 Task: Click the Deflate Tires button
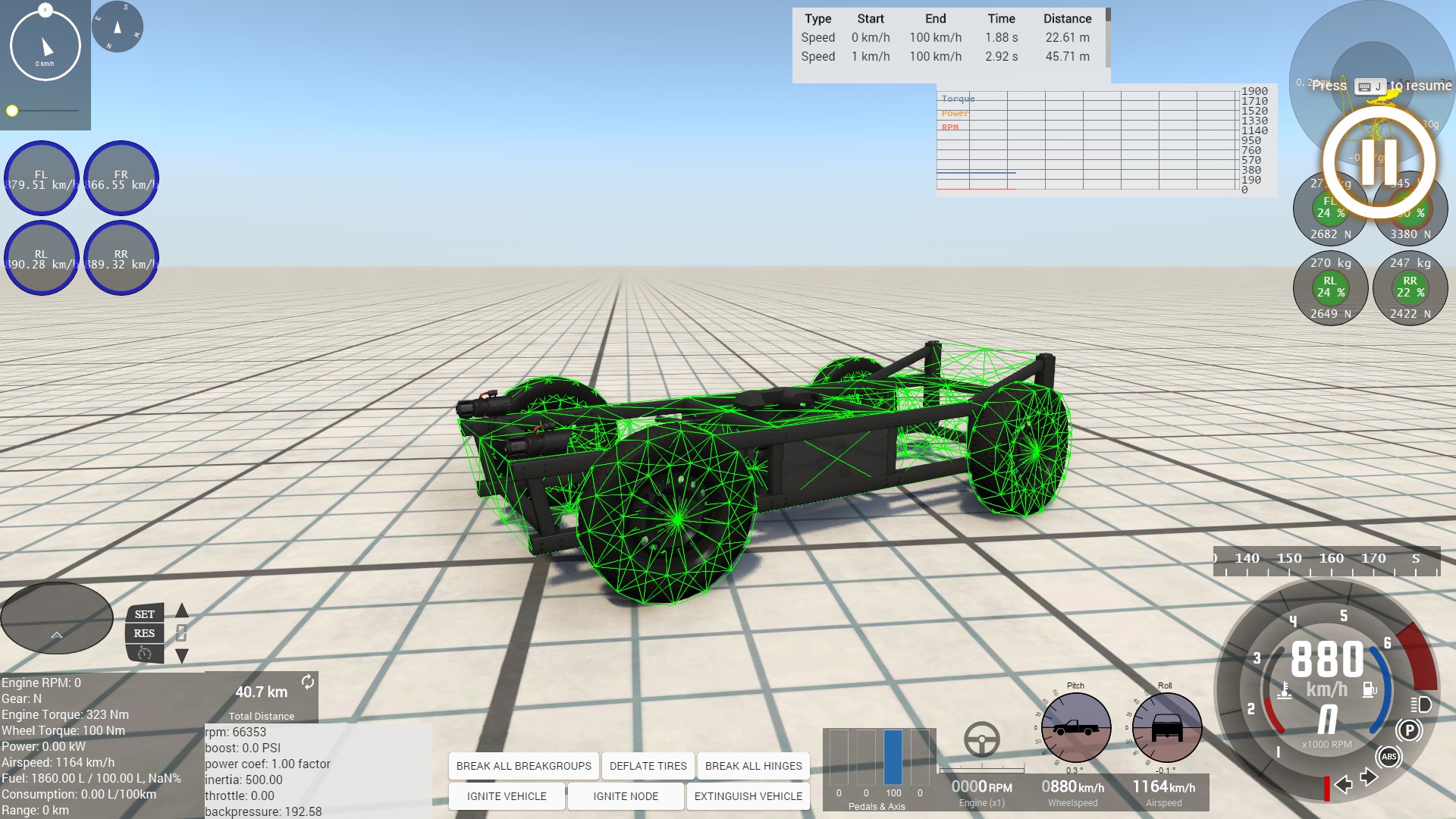click(x=648, y=766)
